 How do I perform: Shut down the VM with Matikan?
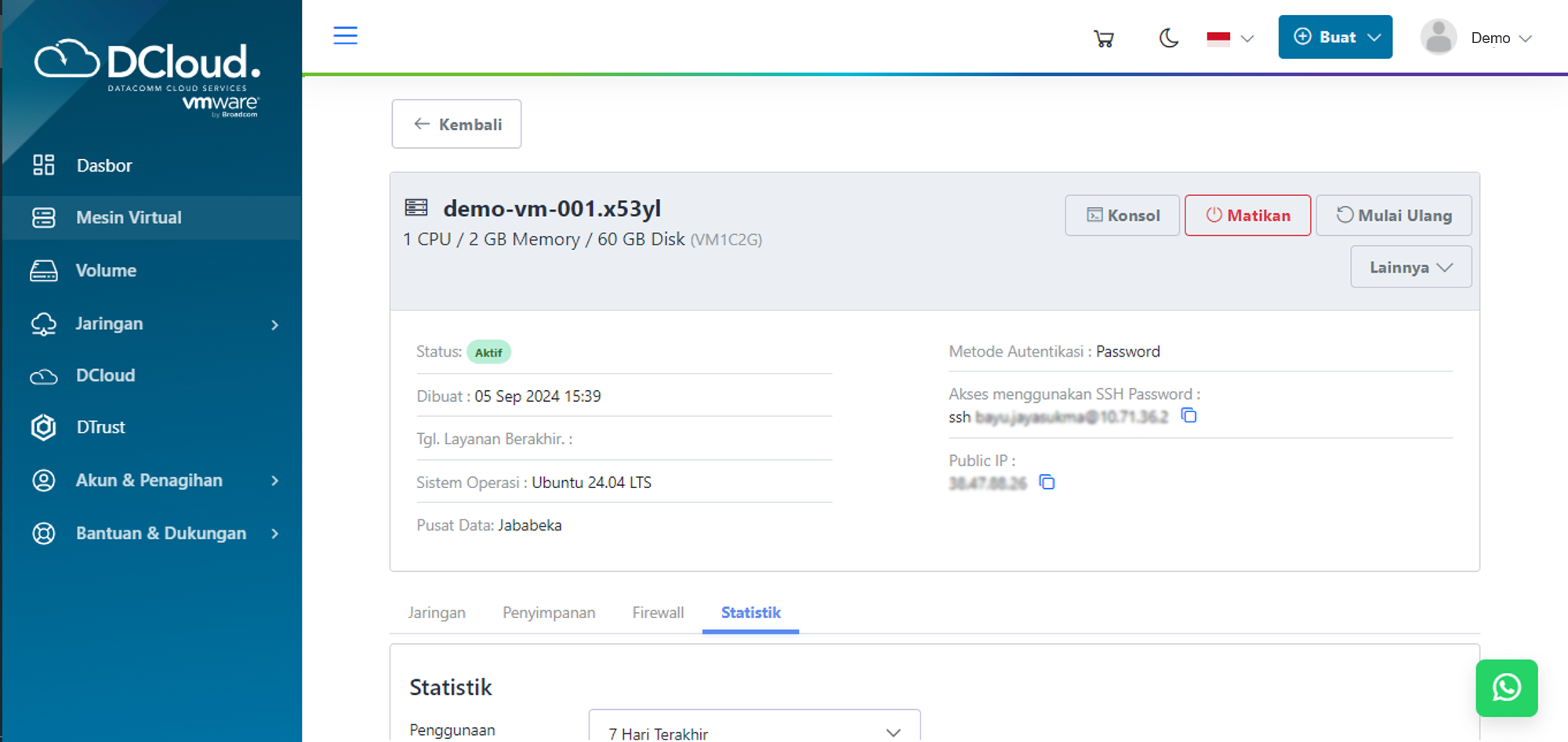pyautogui.click(x=1247, y=215)
